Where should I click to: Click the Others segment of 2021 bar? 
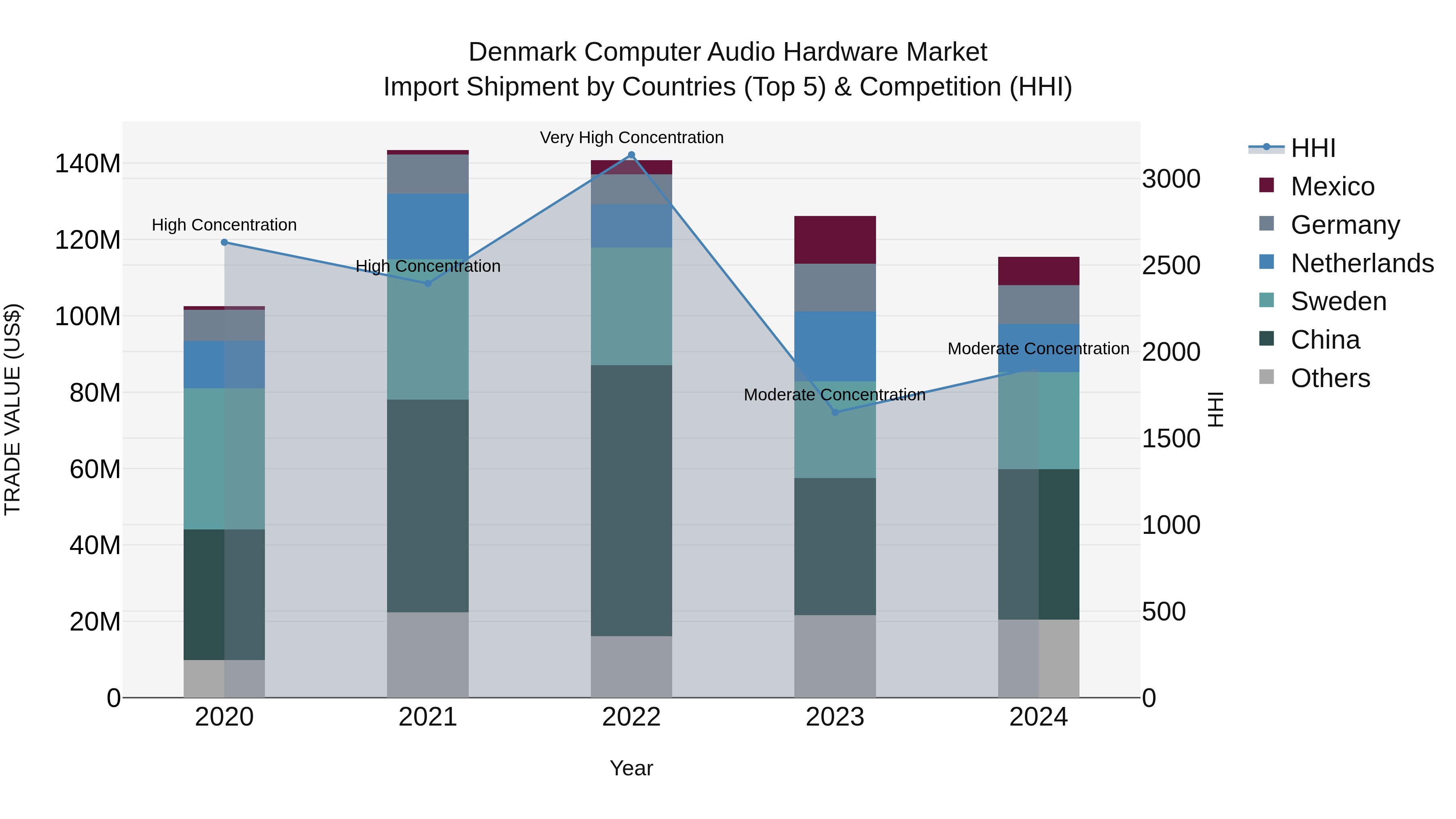(x=428, y=655)
